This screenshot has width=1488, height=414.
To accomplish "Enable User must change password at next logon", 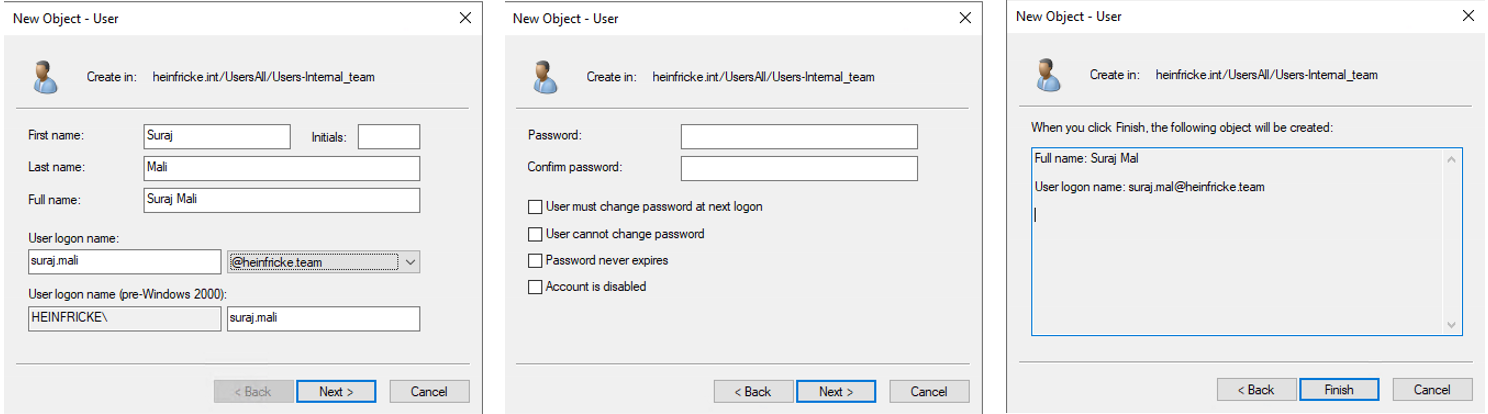I will pos(535,207).
